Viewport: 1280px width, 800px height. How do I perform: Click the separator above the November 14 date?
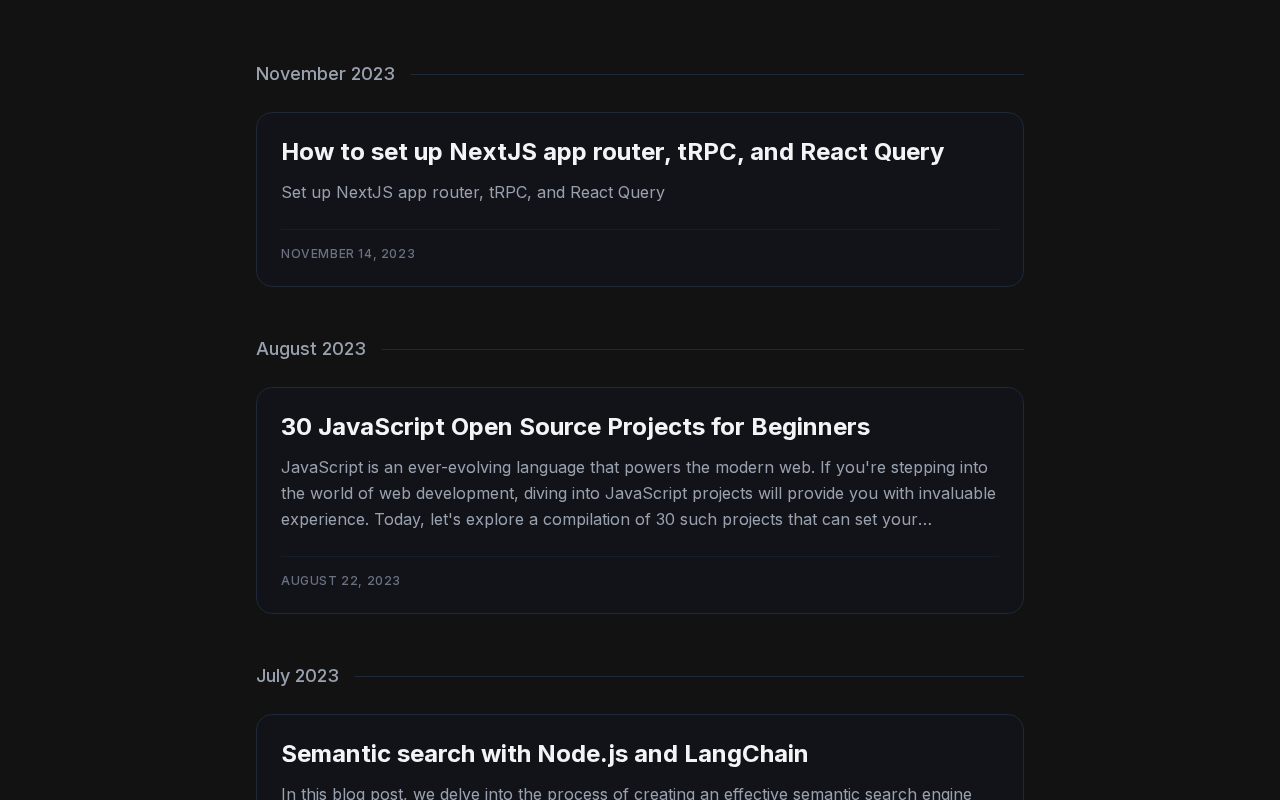point(640,230)
